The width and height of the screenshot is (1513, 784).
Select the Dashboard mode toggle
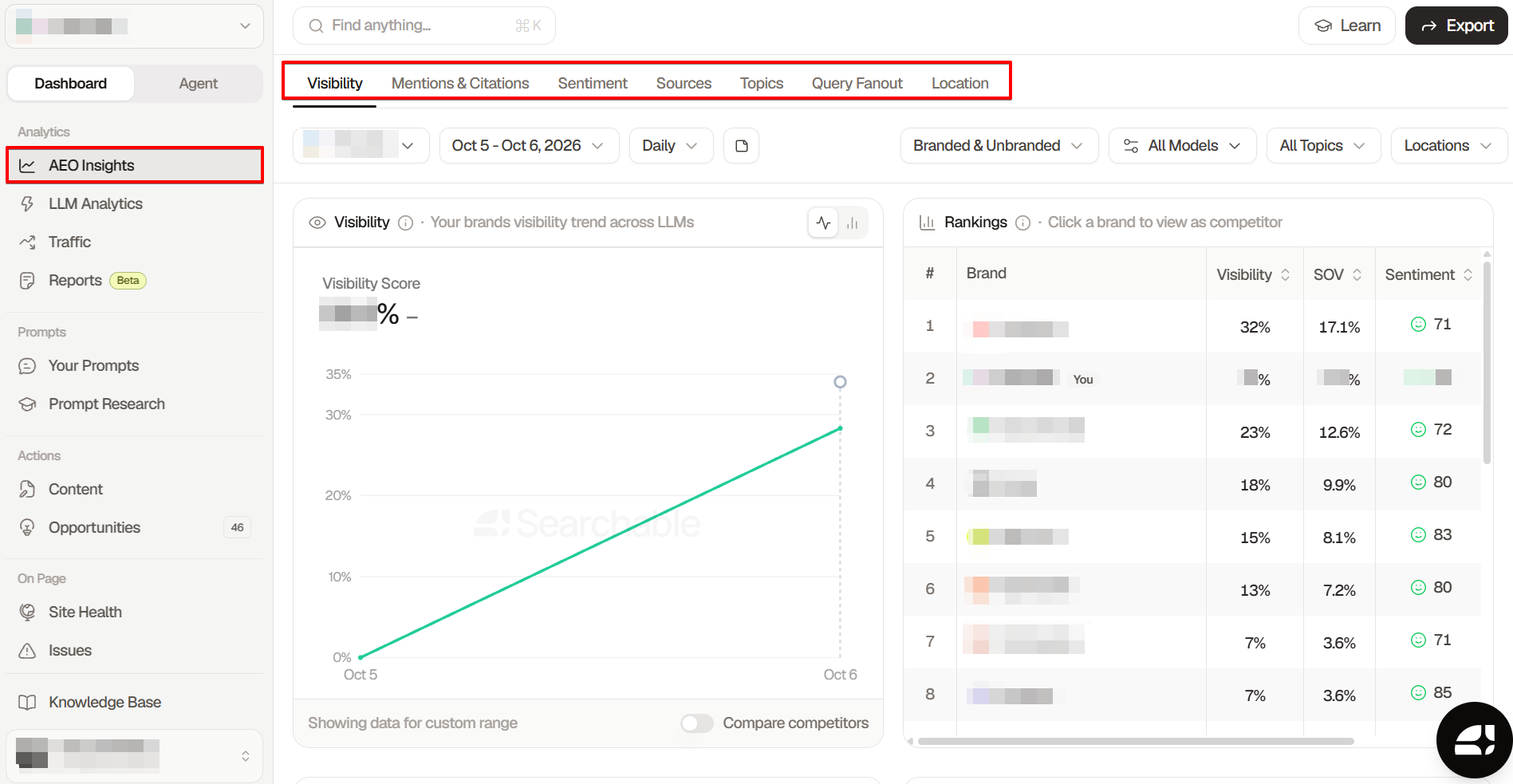point(70,84)
